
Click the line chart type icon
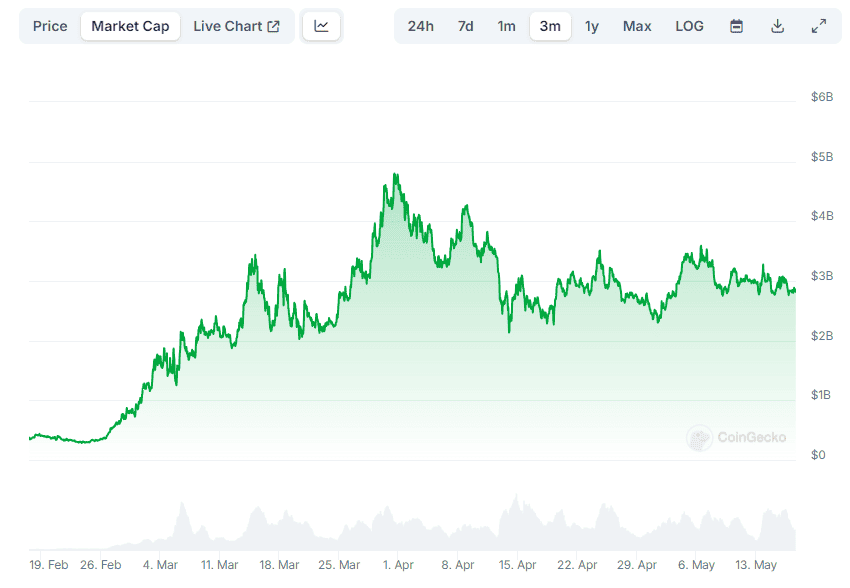(x=321, y=26)
